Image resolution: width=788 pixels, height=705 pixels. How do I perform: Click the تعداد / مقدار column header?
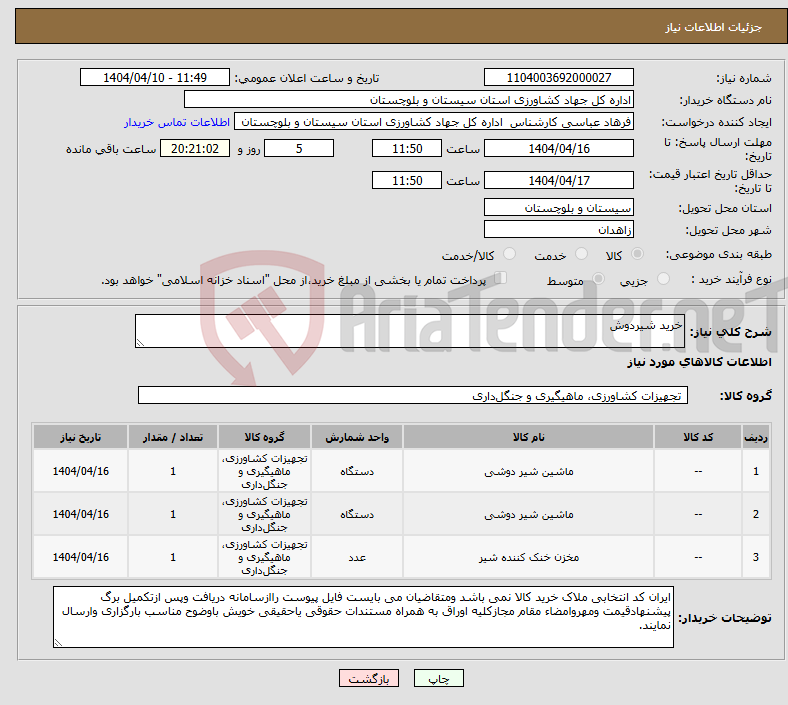click(x=173, y=437)
